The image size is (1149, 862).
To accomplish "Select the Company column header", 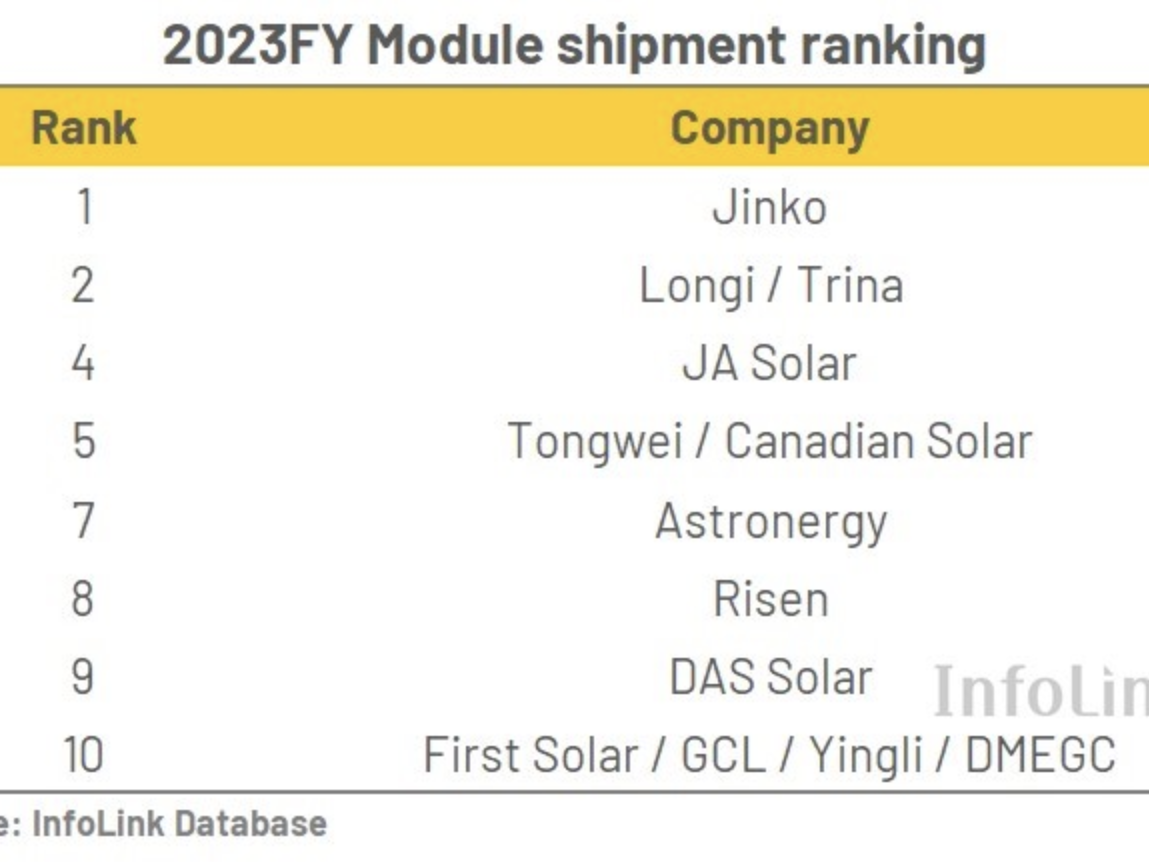I will (769, 128).
